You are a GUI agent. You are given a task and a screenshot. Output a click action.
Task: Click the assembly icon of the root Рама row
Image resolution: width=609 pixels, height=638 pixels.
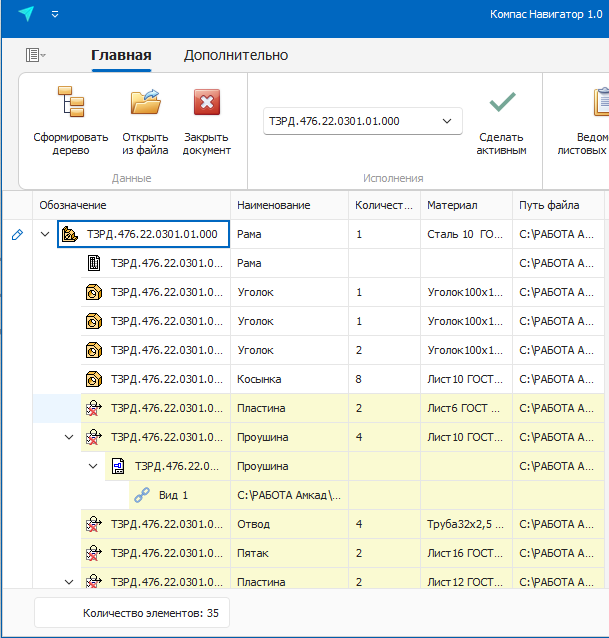(x=70, y=235)
